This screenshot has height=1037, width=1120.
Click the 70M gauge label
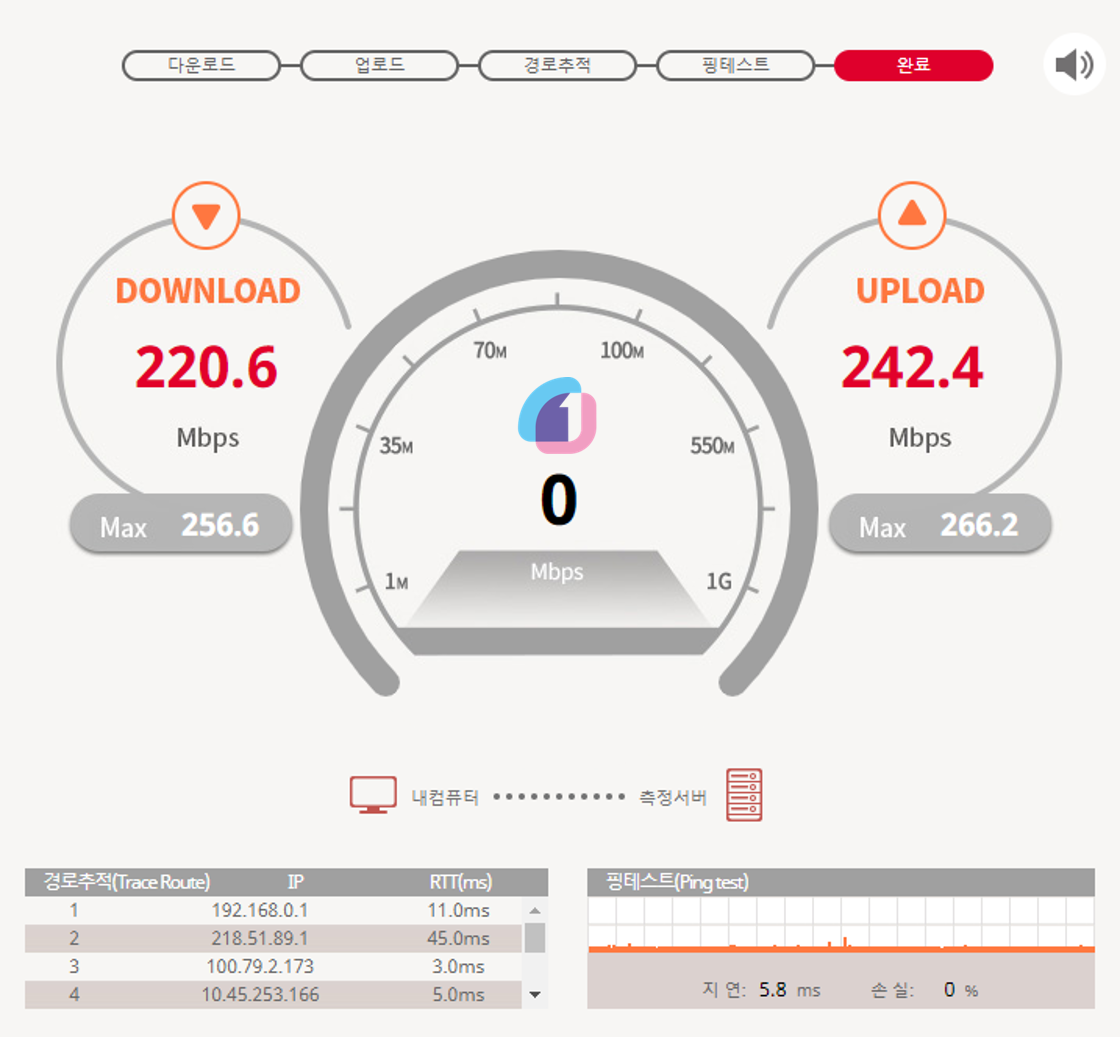tap(490, 351)
